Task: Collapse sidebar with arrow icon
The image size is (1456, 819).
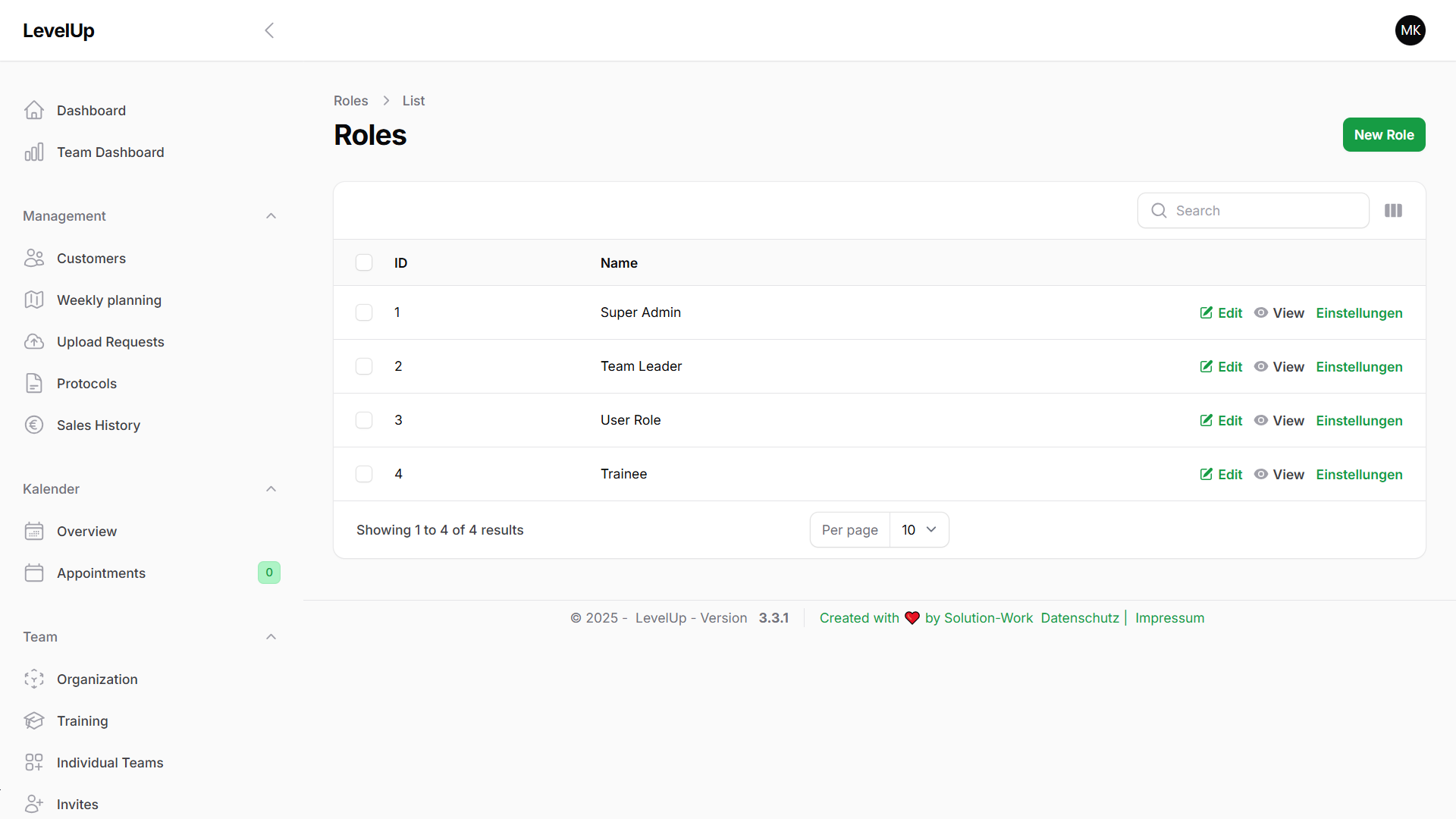Action: 269,30
